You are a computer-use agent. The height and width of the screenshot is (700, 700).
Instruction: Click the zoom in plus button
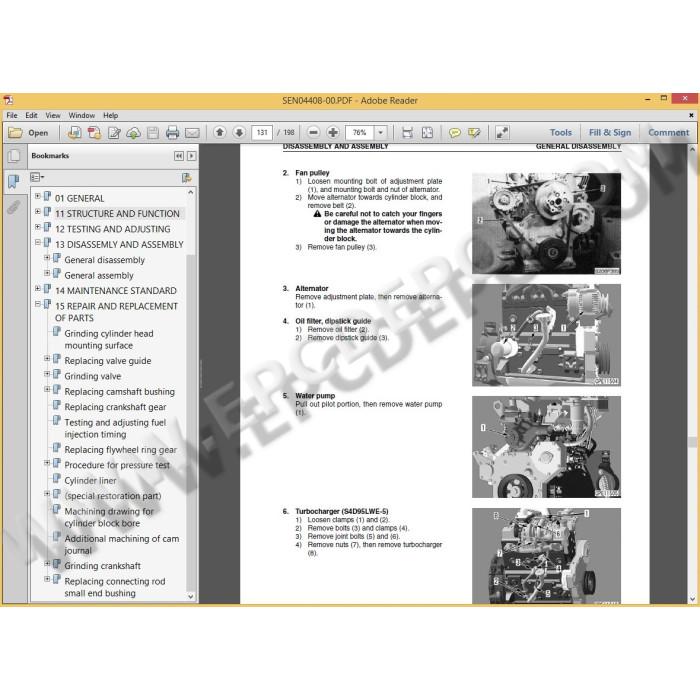[x=333, y=132]
